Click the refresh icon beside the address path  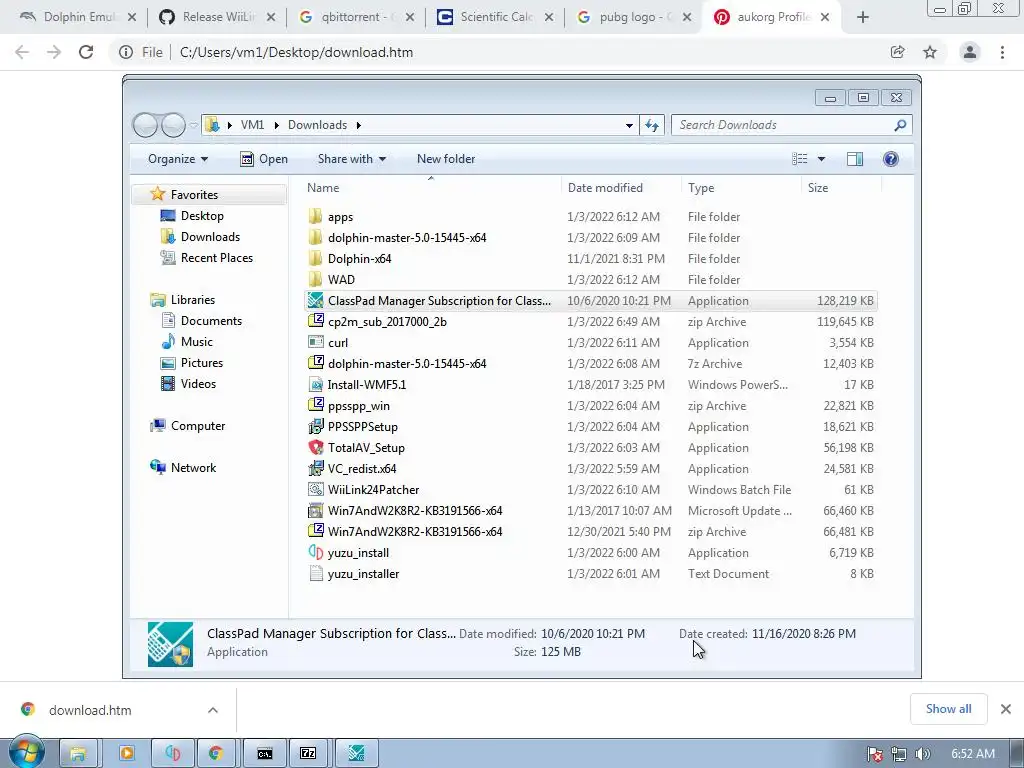click(x=651, y=125)
